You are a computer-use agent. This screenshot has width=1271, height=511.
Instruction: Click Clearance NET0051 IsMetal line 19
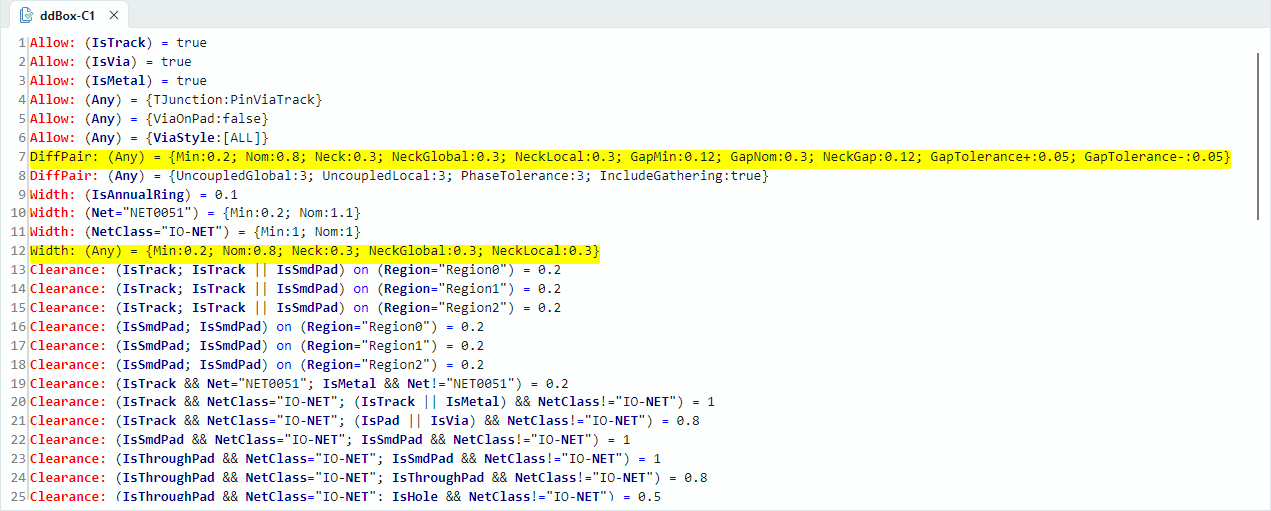tap(299, 384)
